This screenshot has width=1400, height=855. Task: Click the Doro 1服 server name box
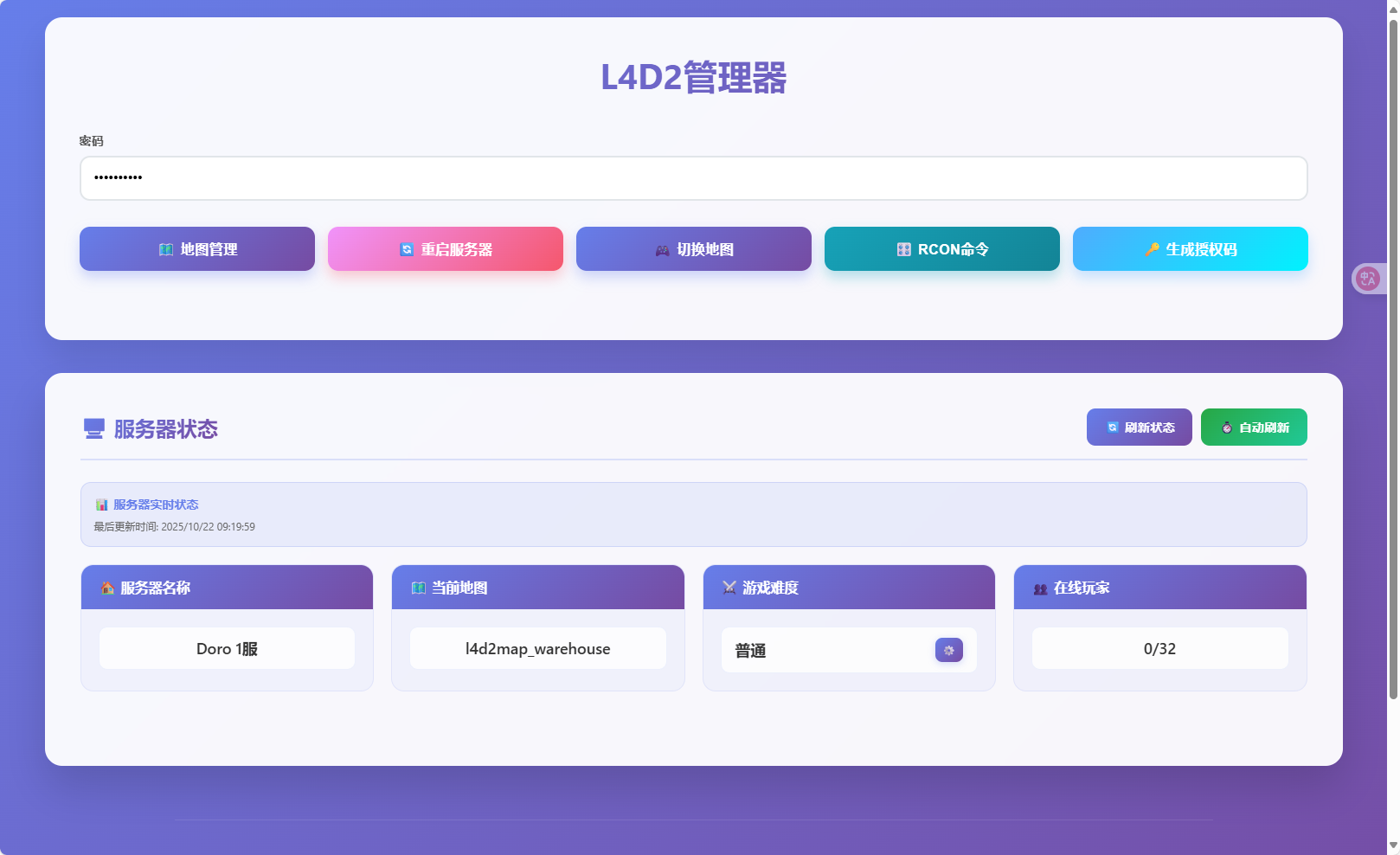tap(227, 649)
